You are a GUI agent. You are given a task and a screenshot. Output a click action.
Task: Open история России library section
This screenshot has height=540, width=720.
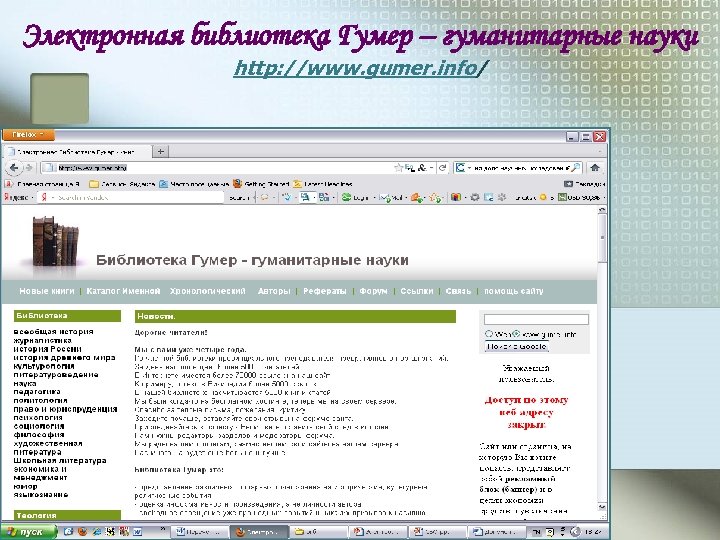47,349
